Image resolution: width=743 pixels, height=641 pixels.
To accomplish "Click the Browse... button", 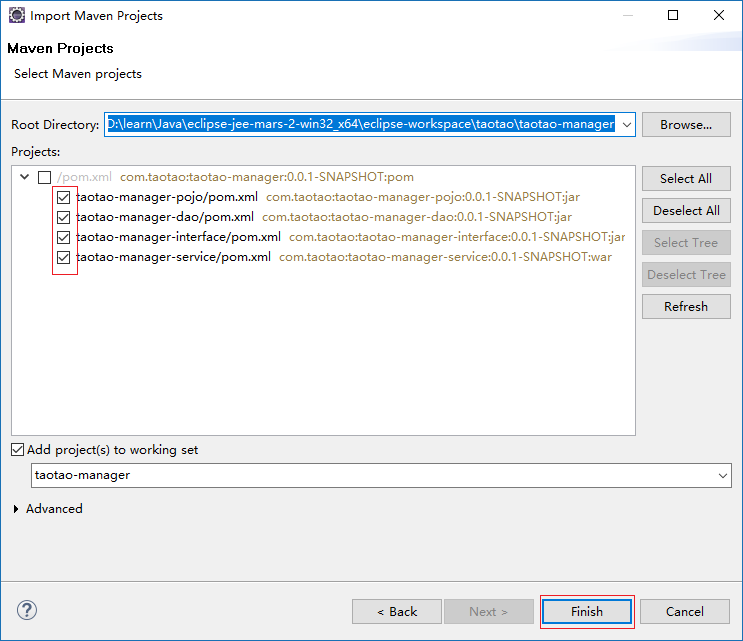I will [x=685, y=125].
